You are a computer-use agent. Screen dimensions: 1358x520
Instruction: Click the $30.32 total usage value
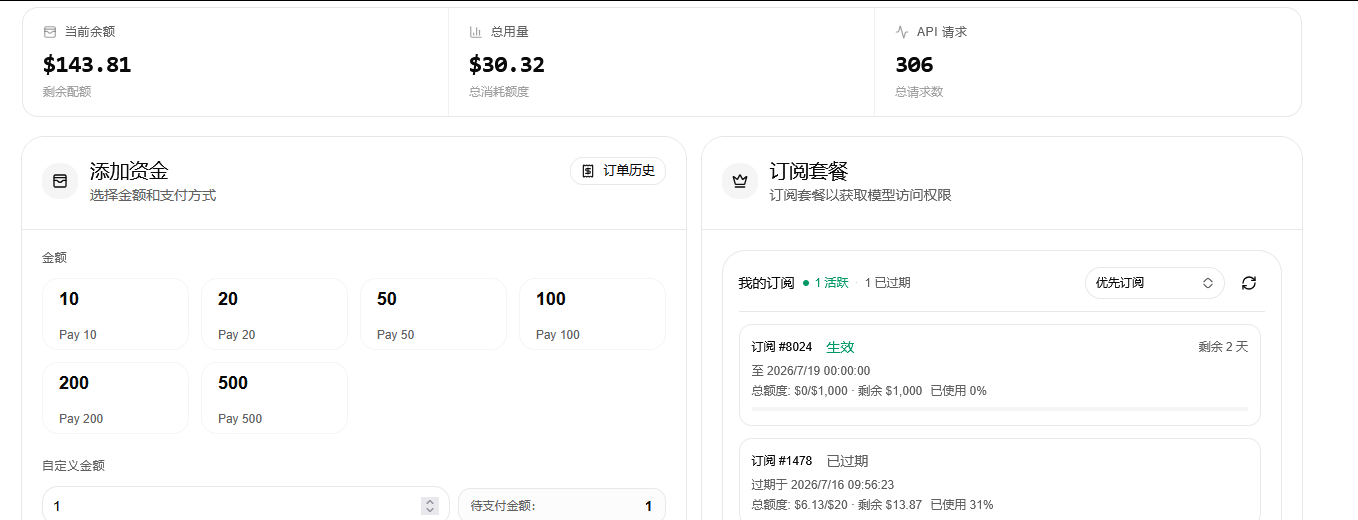tap(507, 65)
